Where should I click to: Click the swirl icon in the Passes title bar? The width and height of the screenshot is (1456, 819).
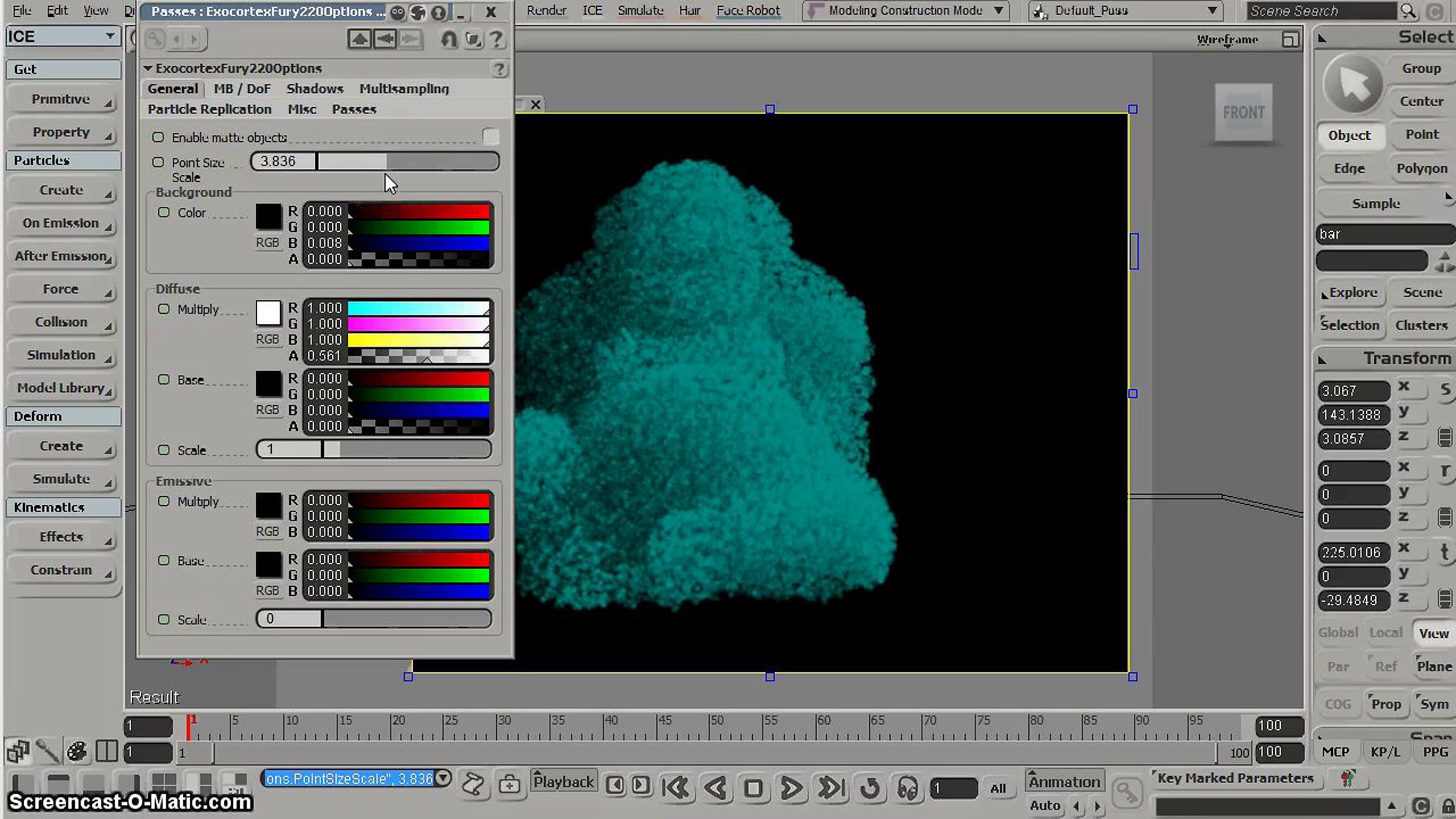pyautogui.click(x=417, y=12)
